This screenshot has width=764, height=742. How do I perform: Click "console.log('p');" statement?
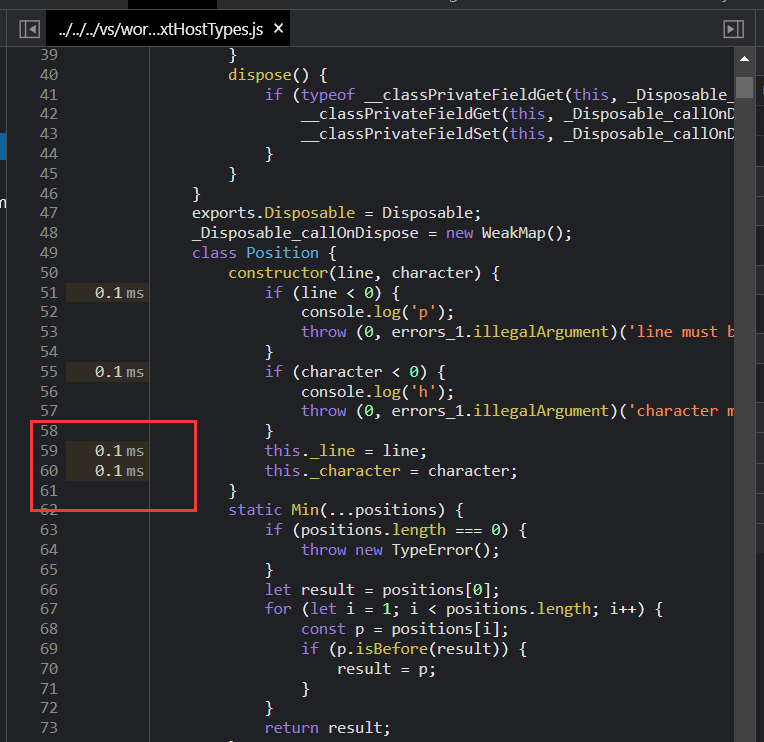(x=377, y=312)
